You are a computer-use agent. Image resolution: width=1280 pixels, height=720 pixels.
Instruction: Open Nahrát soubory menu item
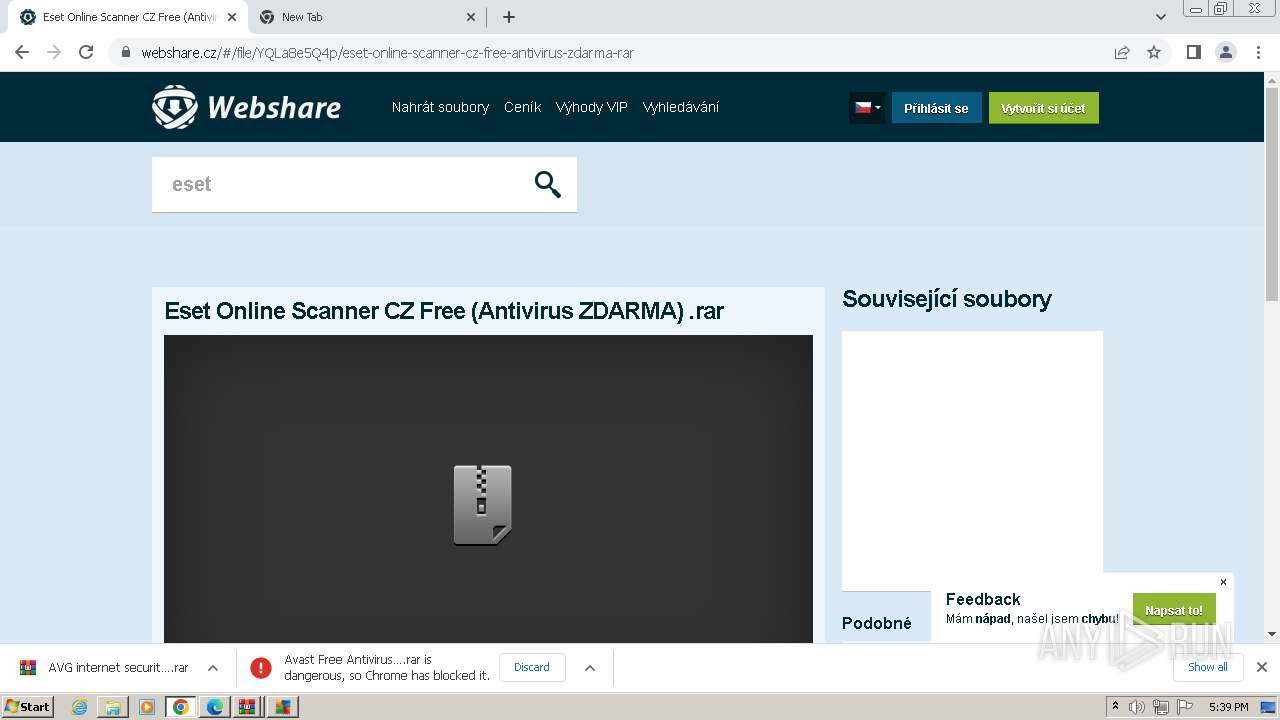tap(440, 107)
